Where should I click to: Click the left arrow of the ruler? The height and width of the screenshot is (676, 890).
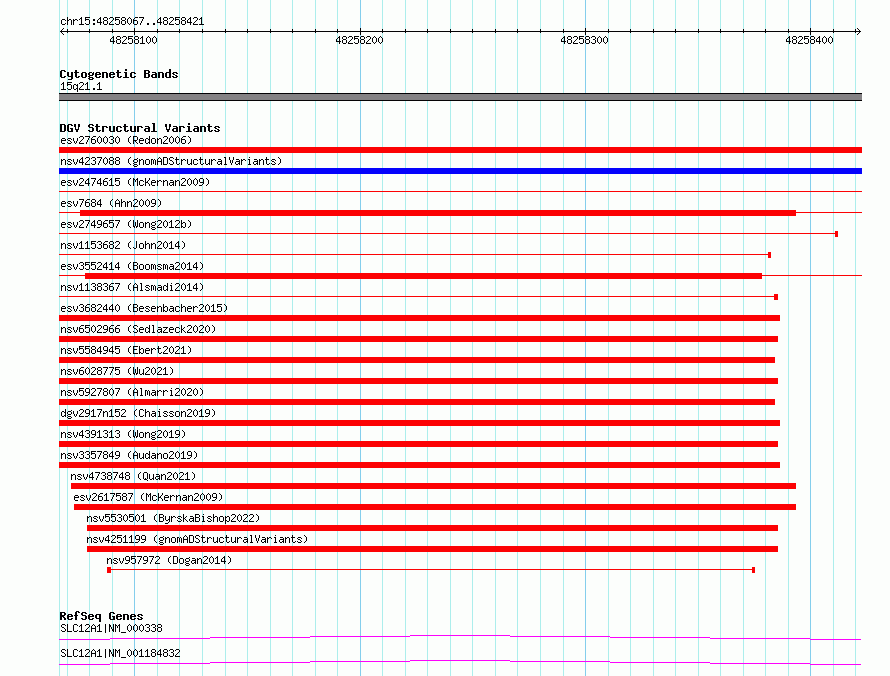63,31
